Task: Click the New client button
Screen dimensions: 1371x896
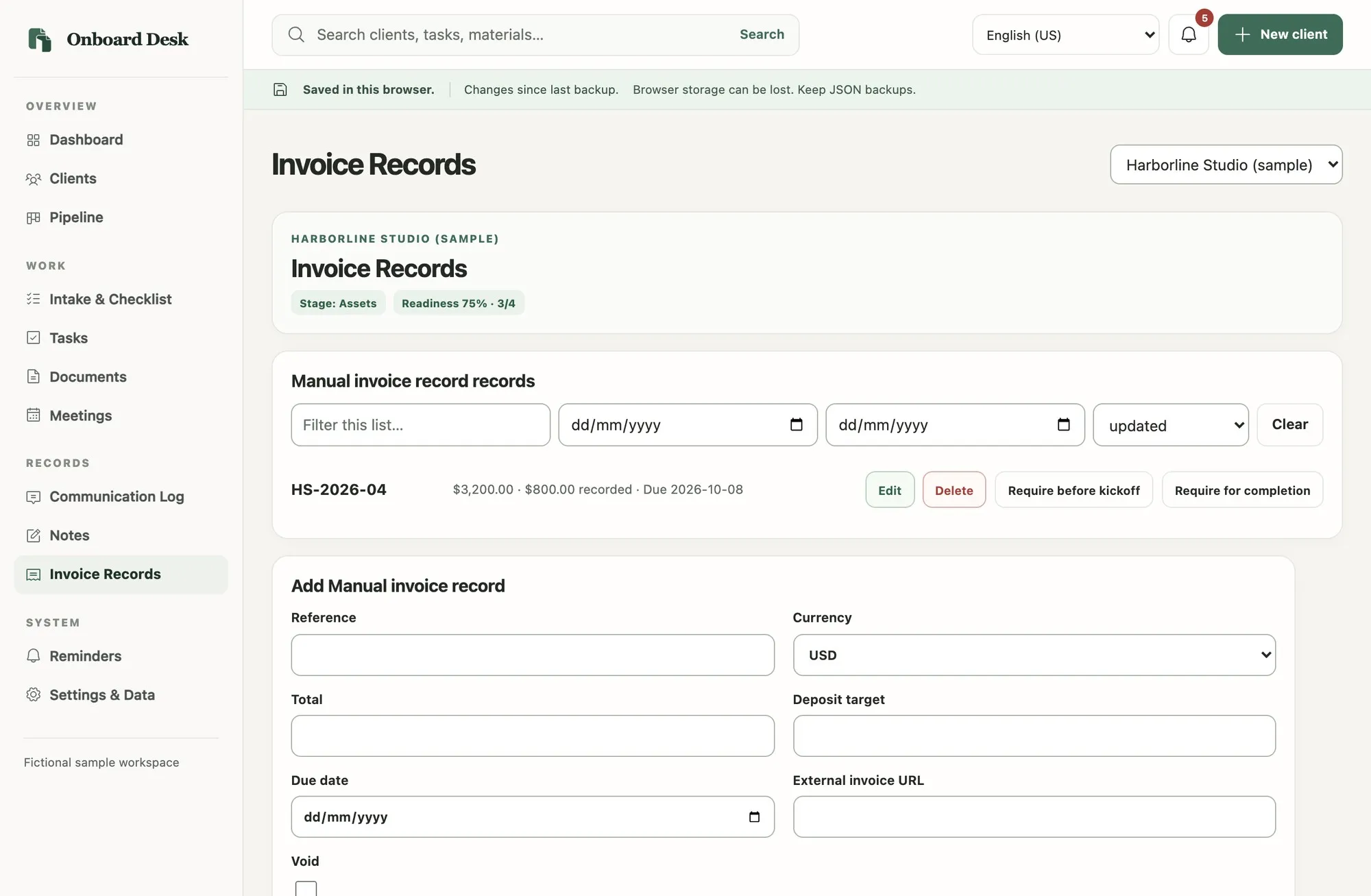Action: [x=1280, y=34]
